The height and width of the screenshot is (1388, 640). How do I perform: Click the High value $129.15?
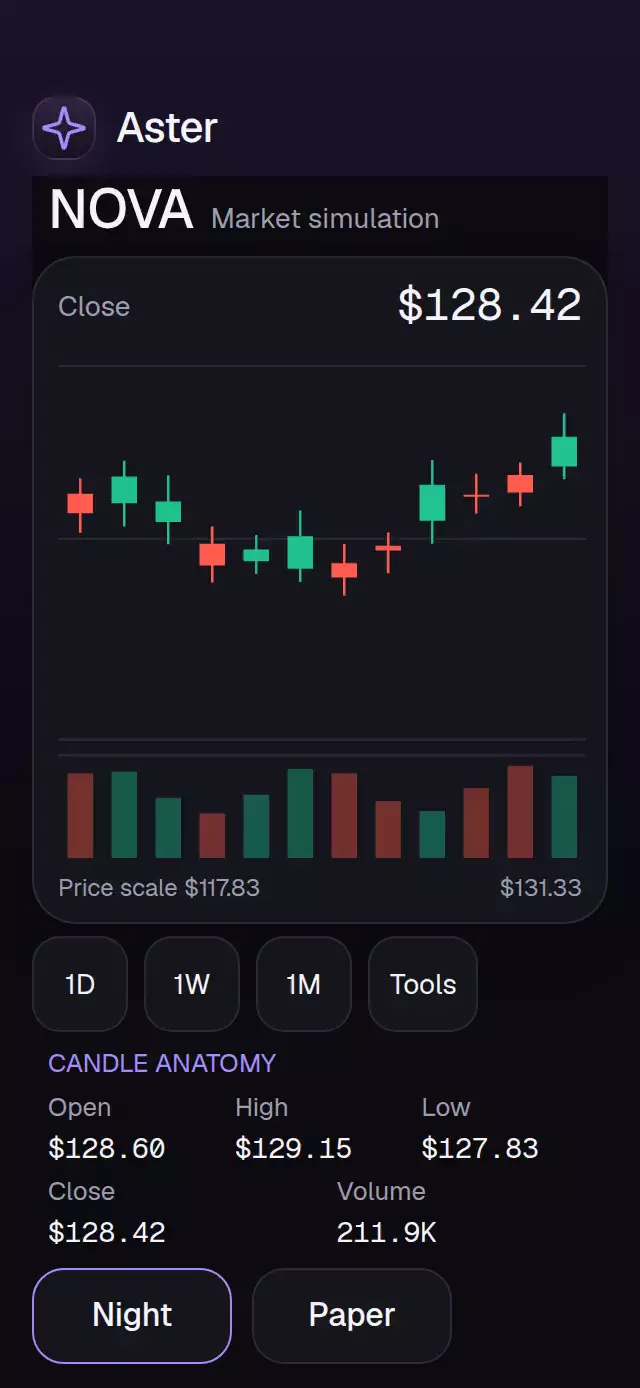pos(293,1148)
